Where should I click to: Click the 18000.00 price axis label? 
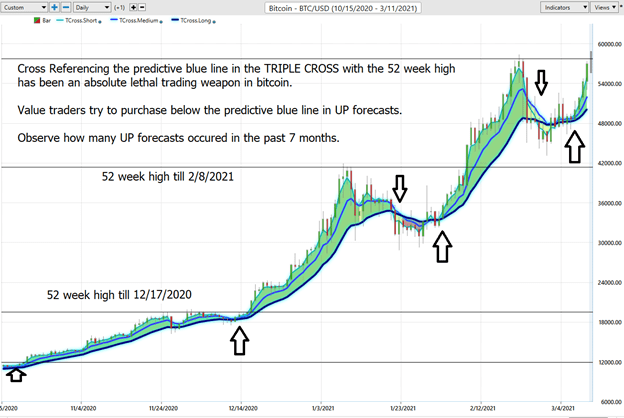(x=609, y=322)
